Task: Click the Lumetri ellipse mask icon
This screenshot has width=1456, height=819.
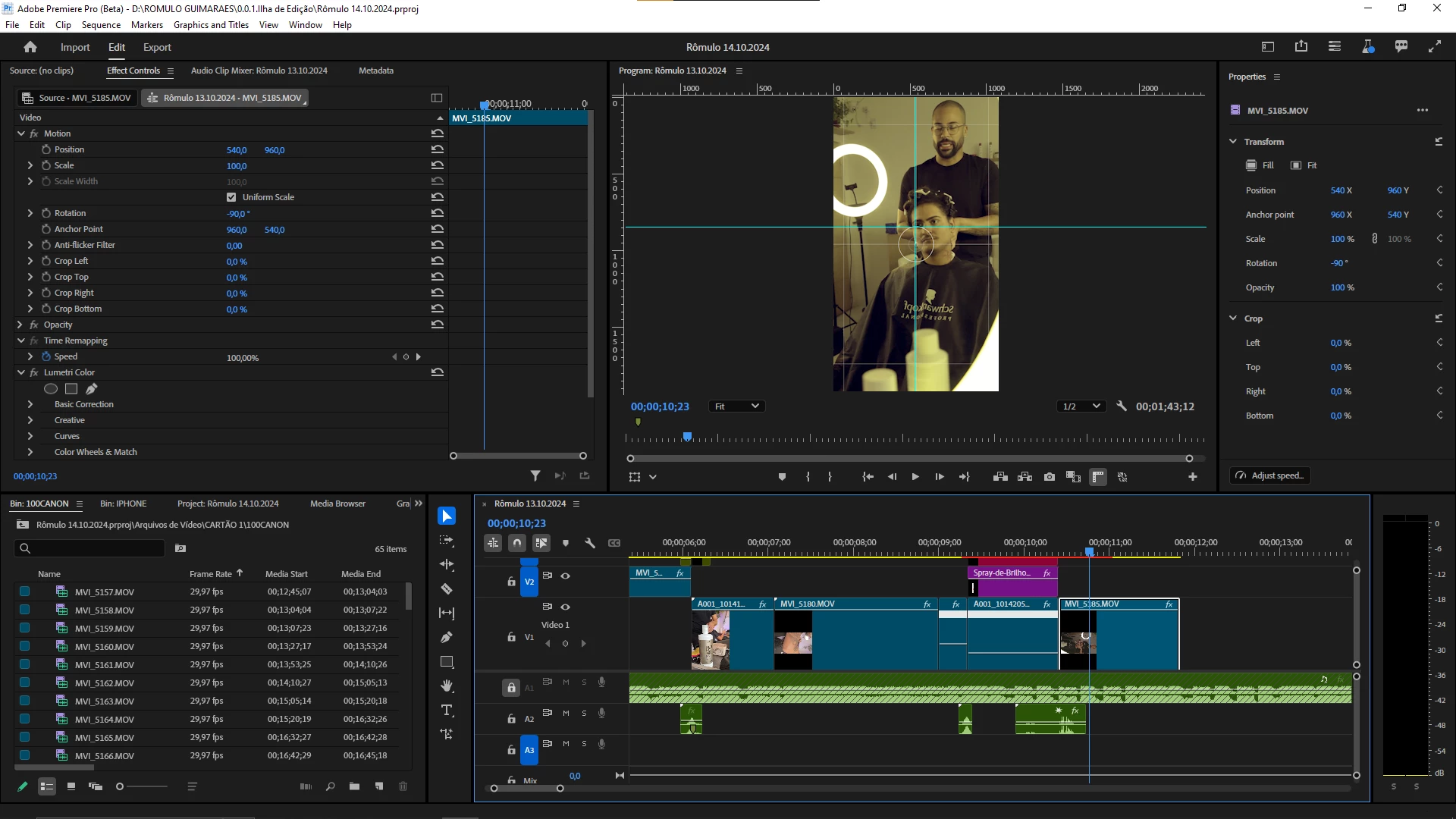Action: 51,389
